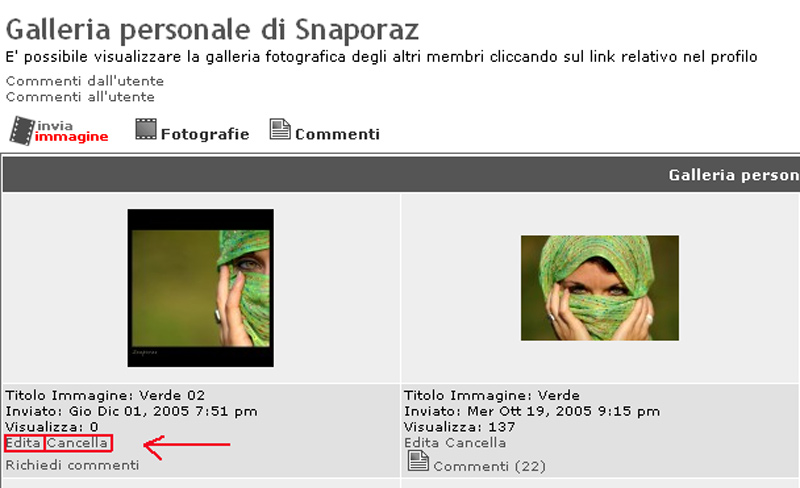Click Cancella under the Verde image
800x488 pixels.
coord(476,443)
